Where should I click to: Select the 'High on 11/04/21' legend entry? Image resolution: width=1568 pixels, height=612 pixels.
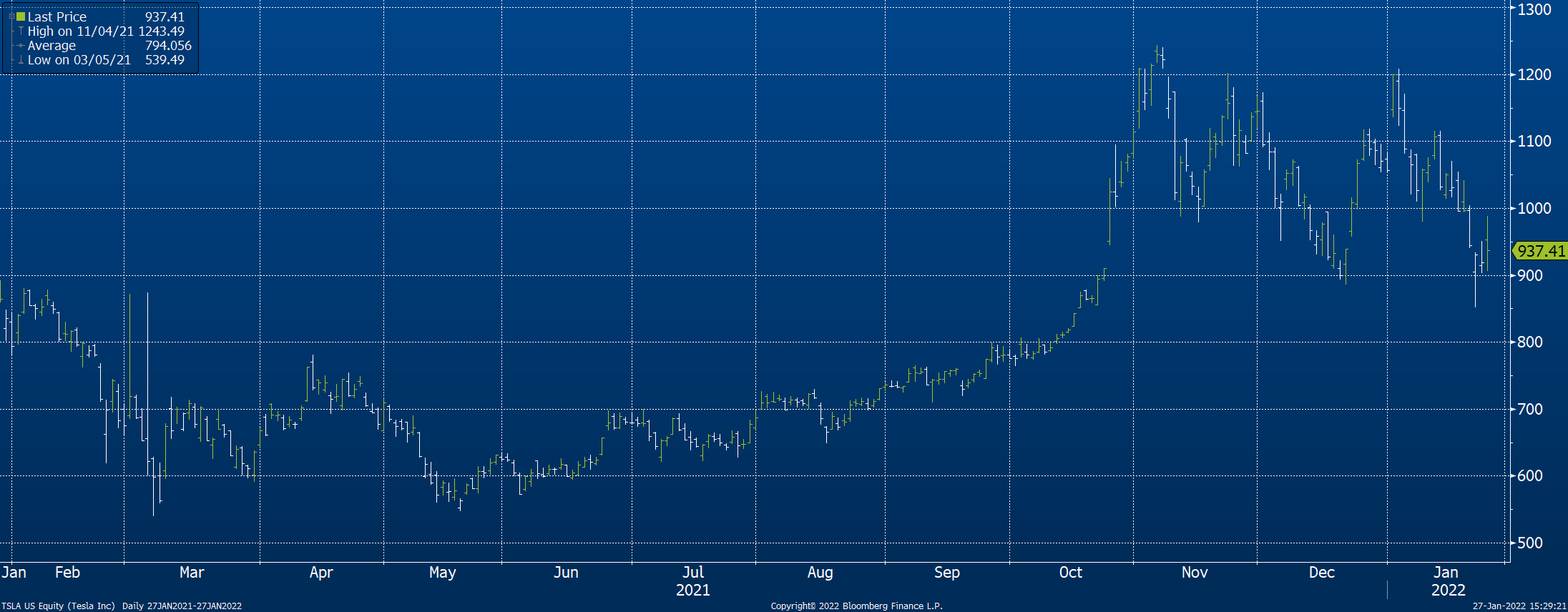tap(81, 31)
